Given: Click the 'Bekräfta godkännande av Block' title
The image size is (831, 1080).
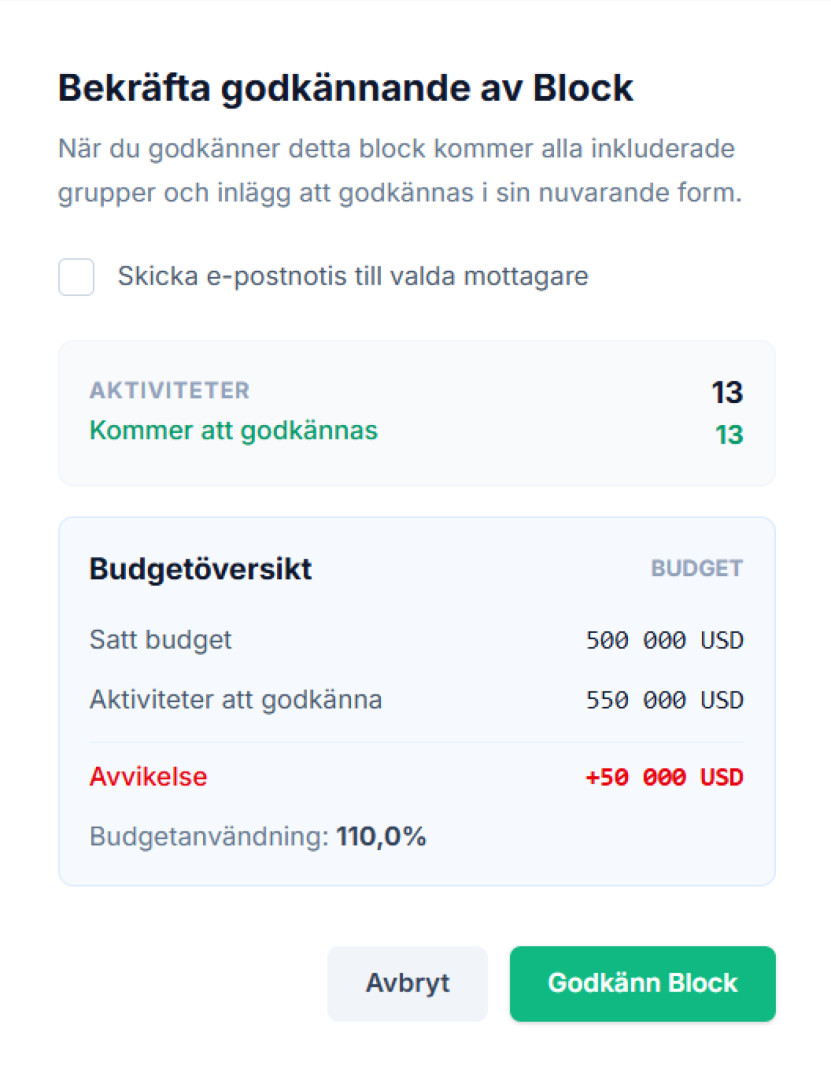Looking at the screenshot, I should coord(346,88).
